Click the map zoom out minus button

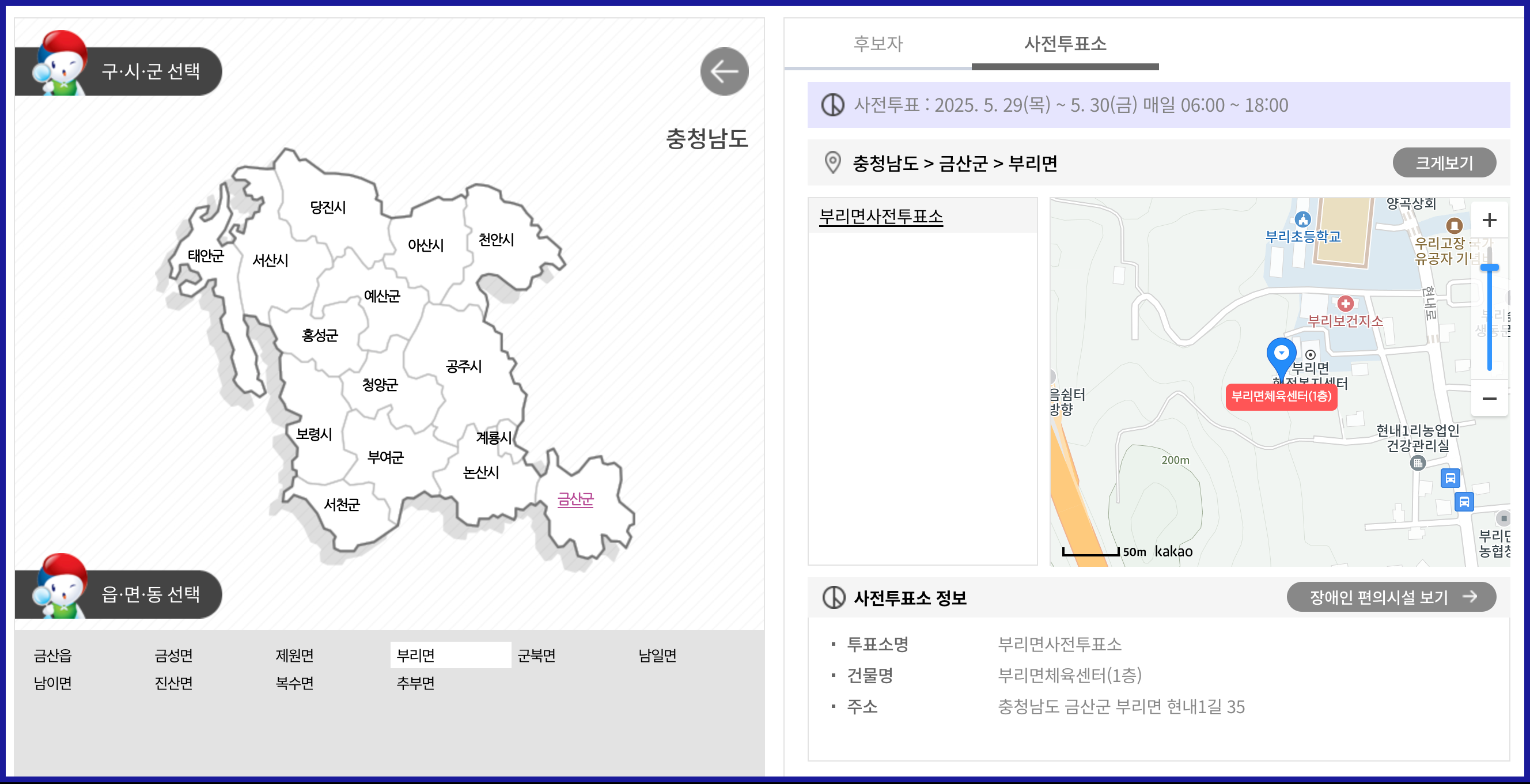(1489, 398)
